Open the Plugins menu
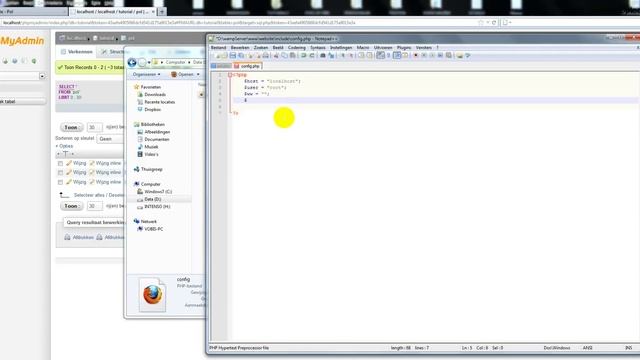The width and height of the screenshot is (640, 360). 404,48
